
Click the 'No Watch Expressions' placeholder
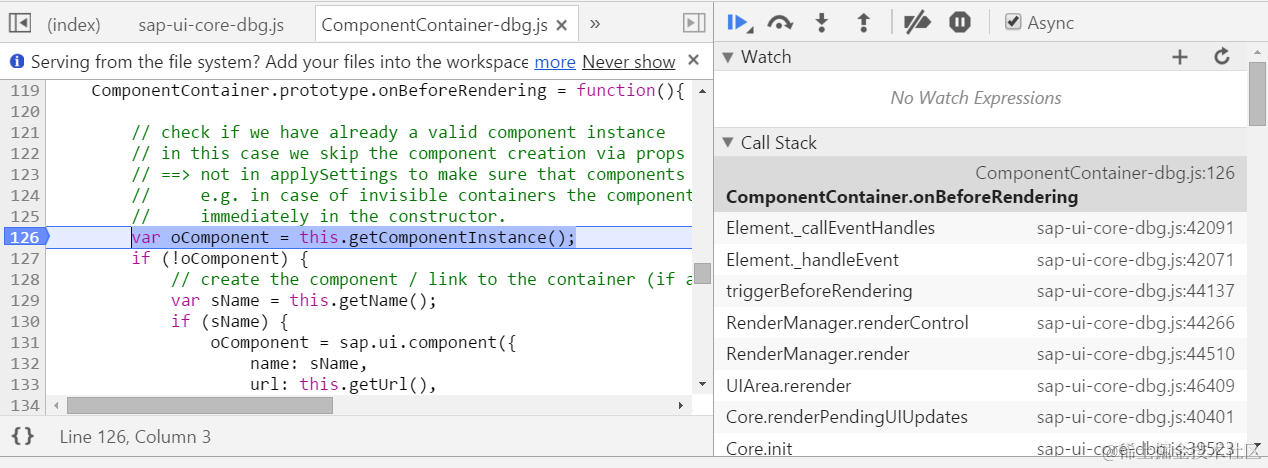click(976, 98)
